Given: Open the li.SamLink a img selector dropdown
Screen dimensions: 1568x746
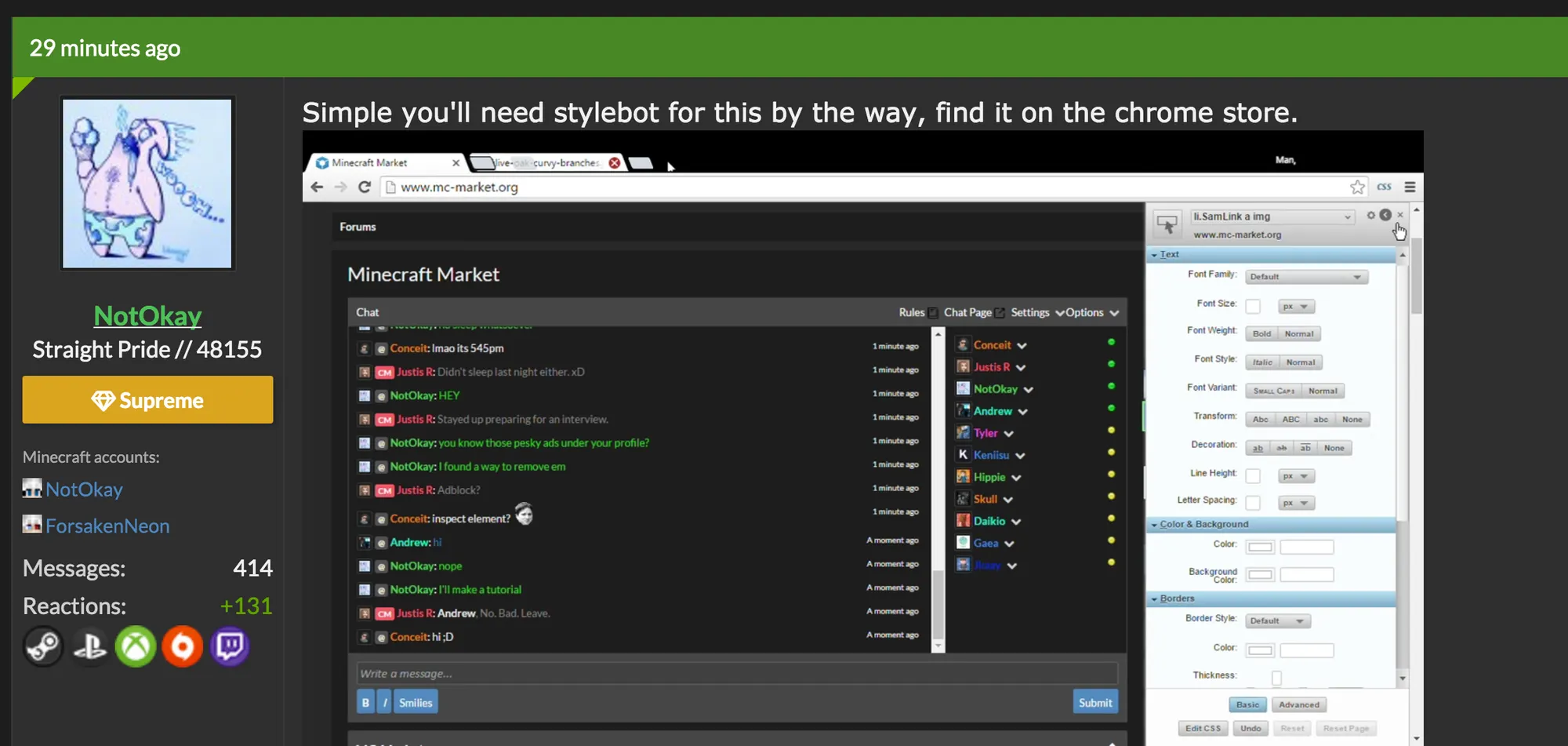Looking at the screenshot, I should tap(1272, 217).
